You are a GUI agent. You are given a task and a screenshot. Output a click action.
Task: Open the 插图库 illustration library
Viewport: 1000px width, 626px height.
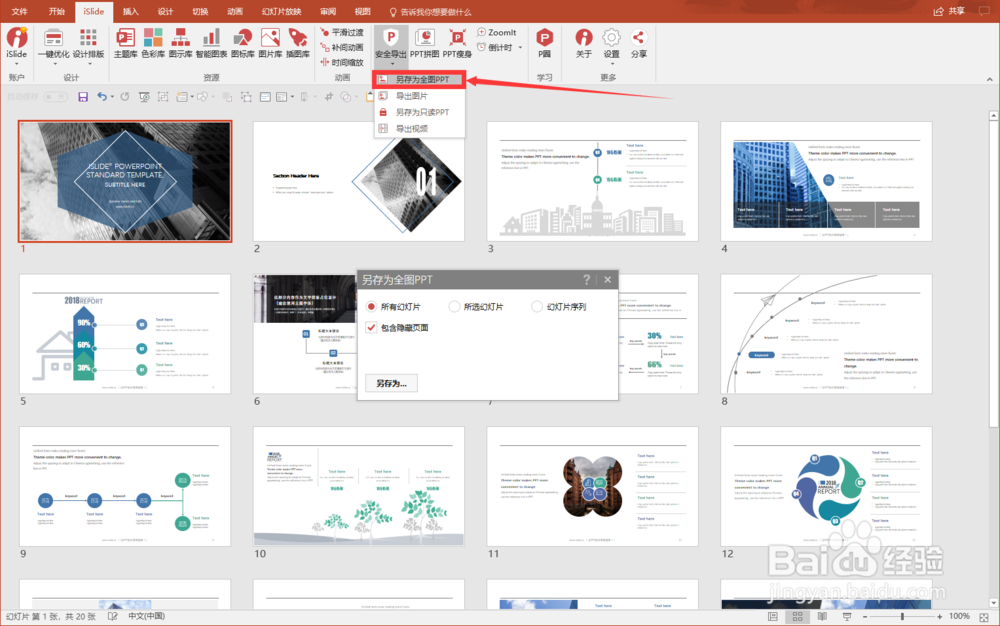(298, 43)
